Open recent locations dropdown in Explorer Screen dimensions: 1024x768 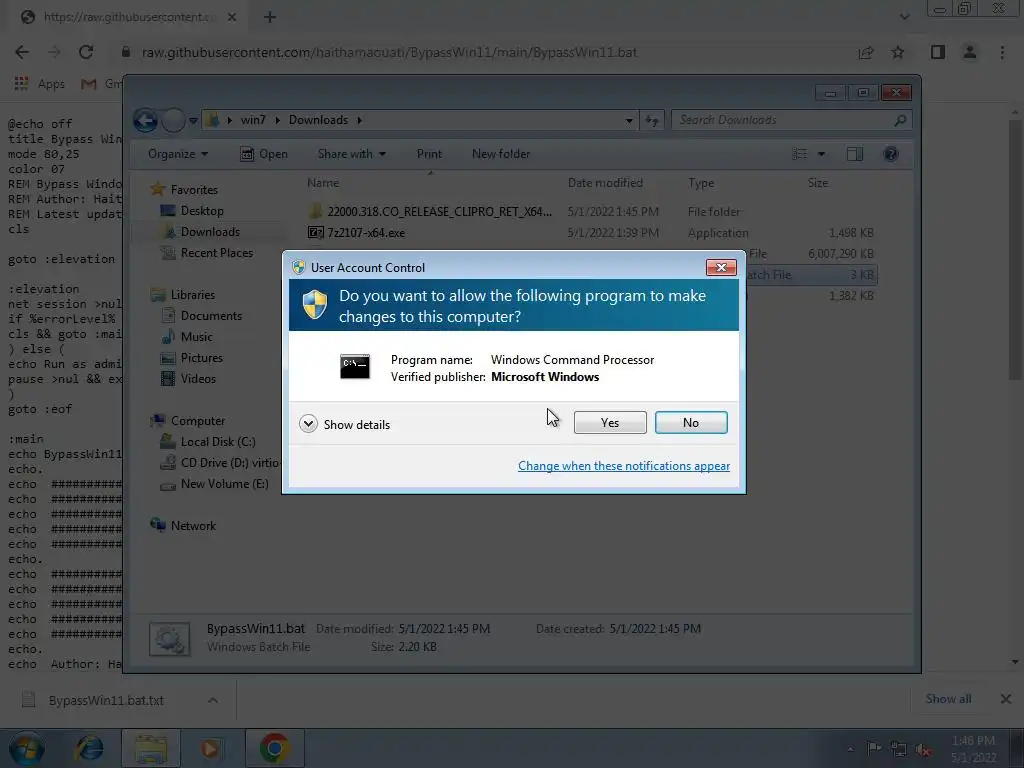click(193, 120)
